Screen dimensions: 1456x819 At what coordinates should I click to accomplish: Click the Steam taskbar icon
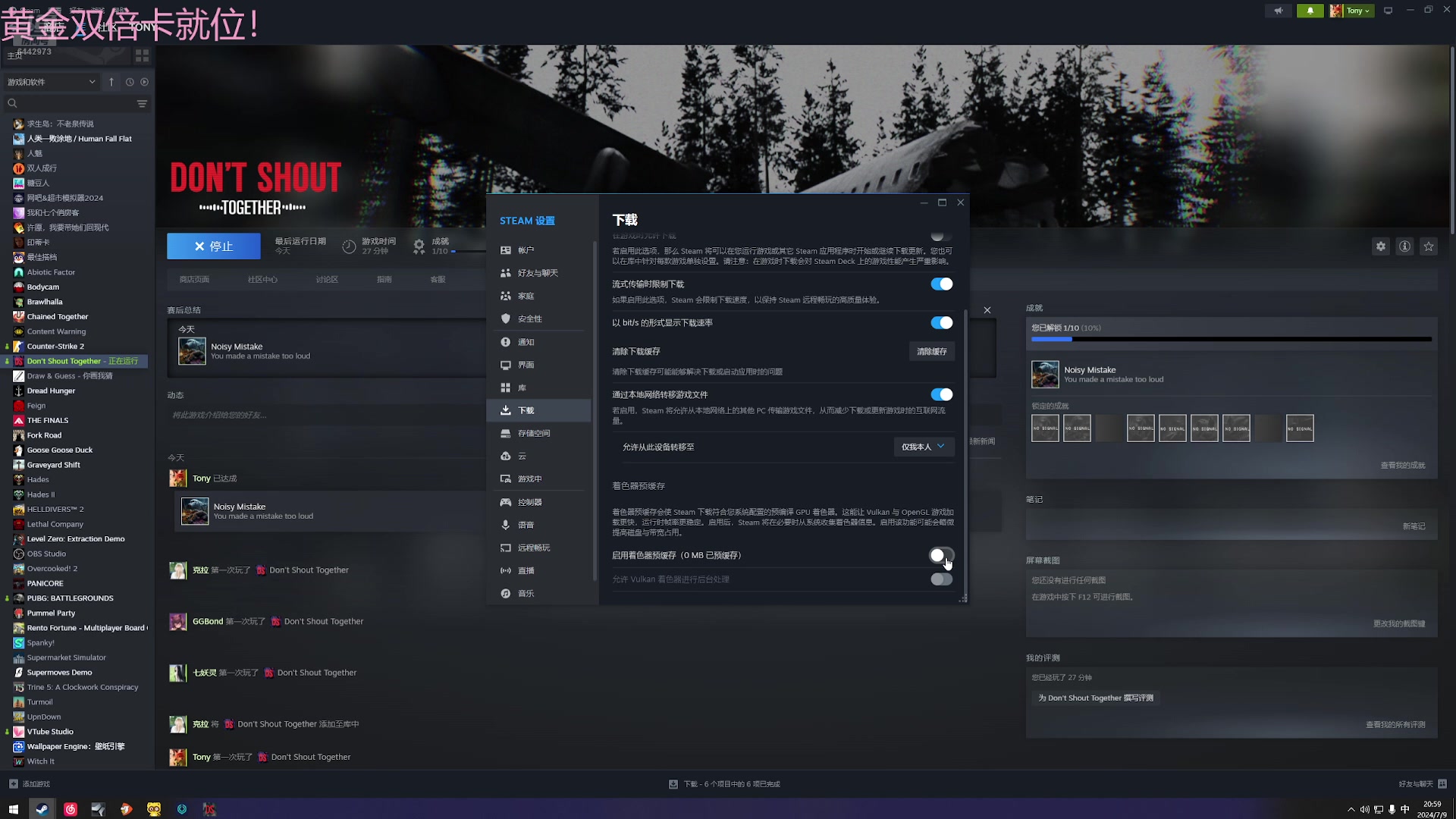pos(42,809)
